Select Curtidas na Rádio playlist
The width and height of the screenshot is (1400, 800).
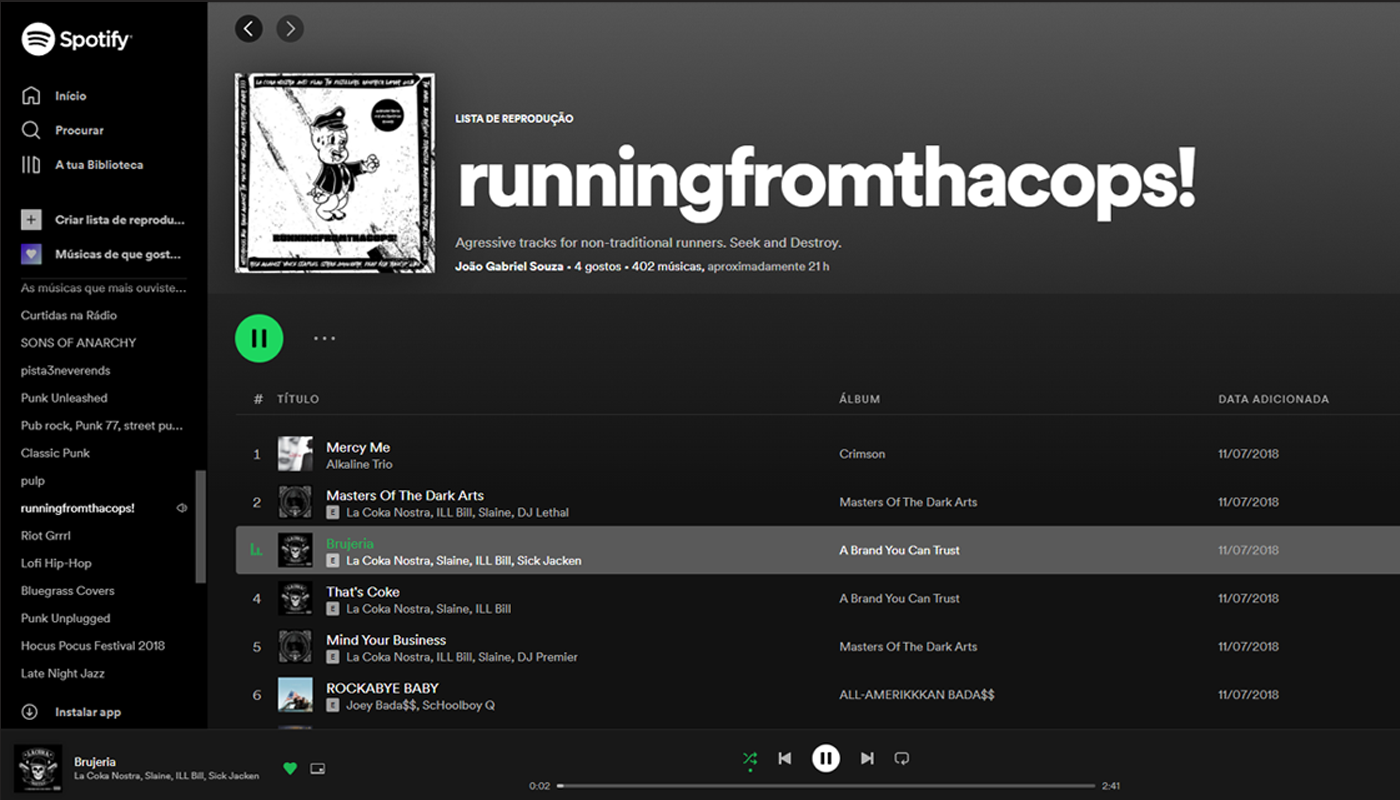point(69,315)
